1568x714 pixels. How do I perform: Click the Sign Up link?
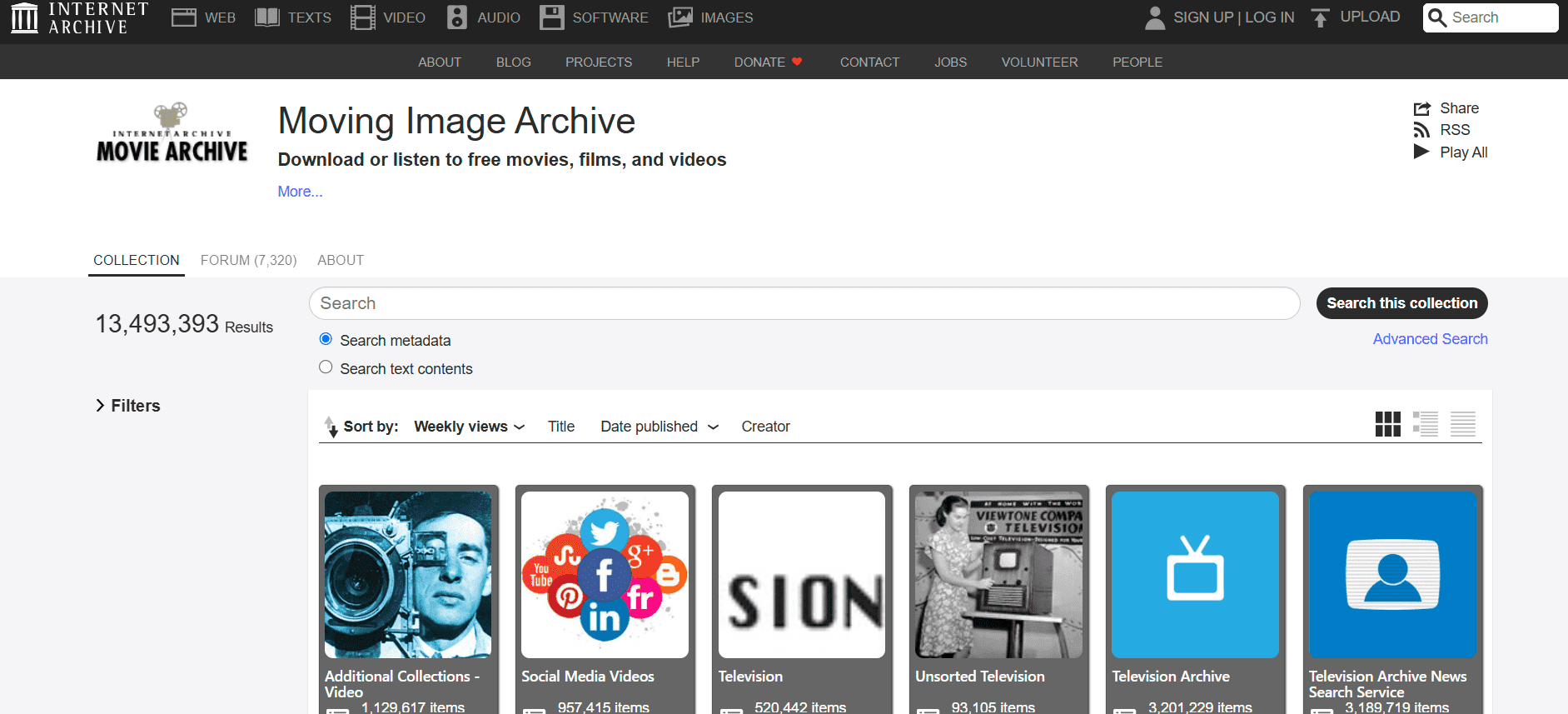[x=1203, y=17]
